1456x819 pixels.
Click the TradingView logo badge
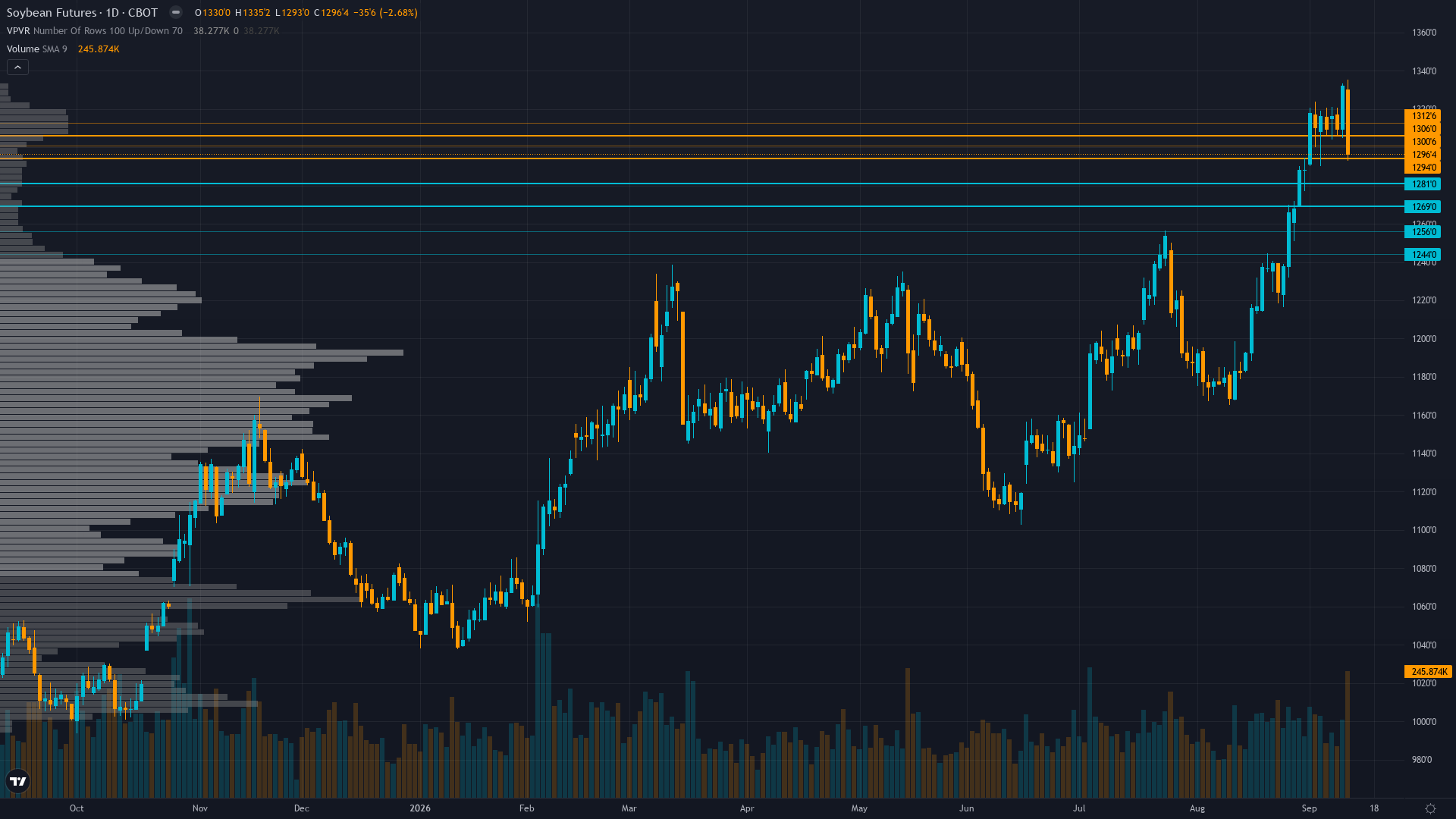[x=17, y=781]
